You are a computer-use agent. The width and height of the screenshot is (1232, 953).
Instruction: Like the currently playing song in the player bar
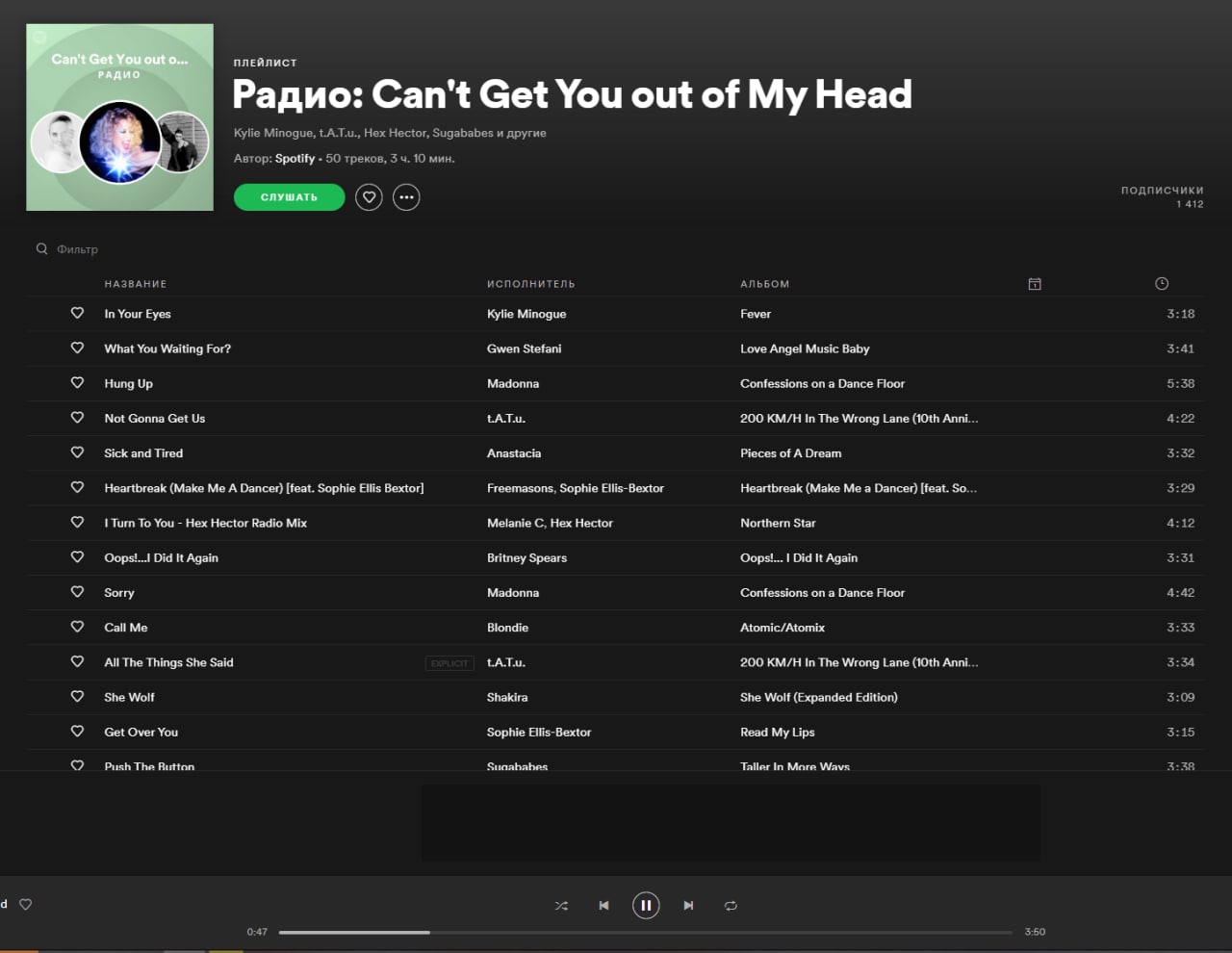pos(26,904)
